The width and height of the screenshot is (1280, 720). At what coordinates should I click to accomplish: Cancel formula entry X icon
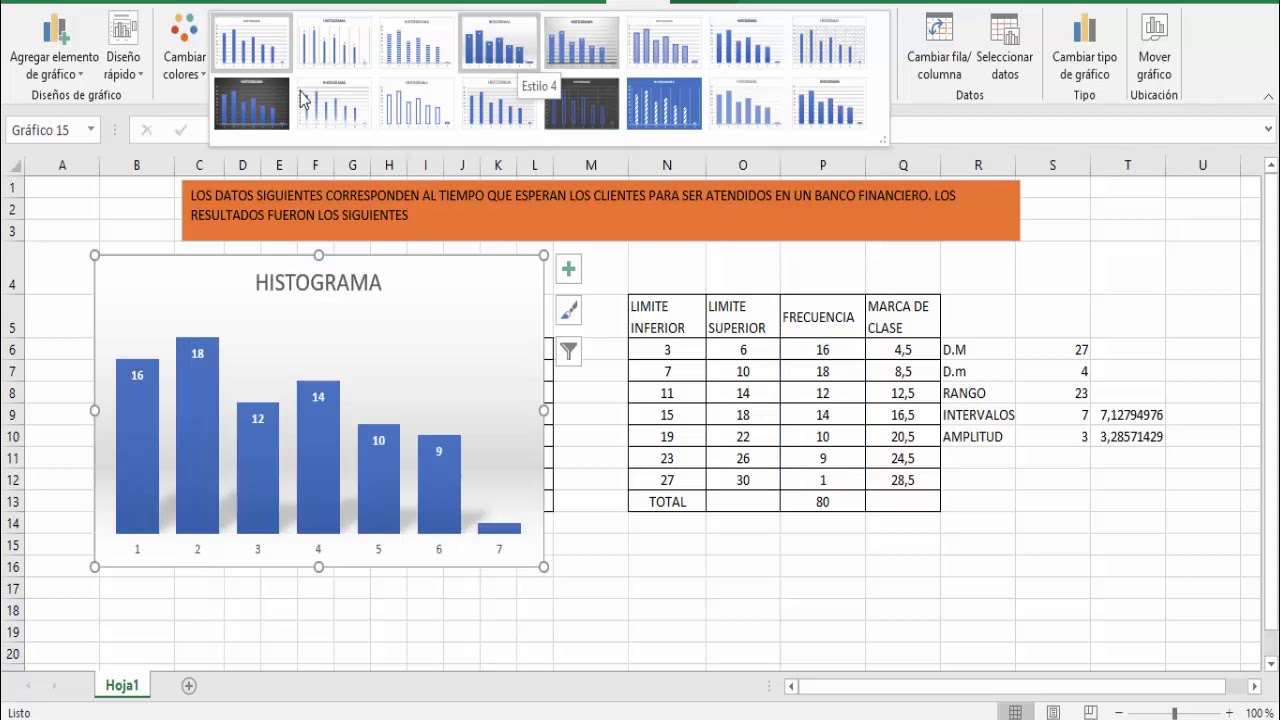[147, 130]
